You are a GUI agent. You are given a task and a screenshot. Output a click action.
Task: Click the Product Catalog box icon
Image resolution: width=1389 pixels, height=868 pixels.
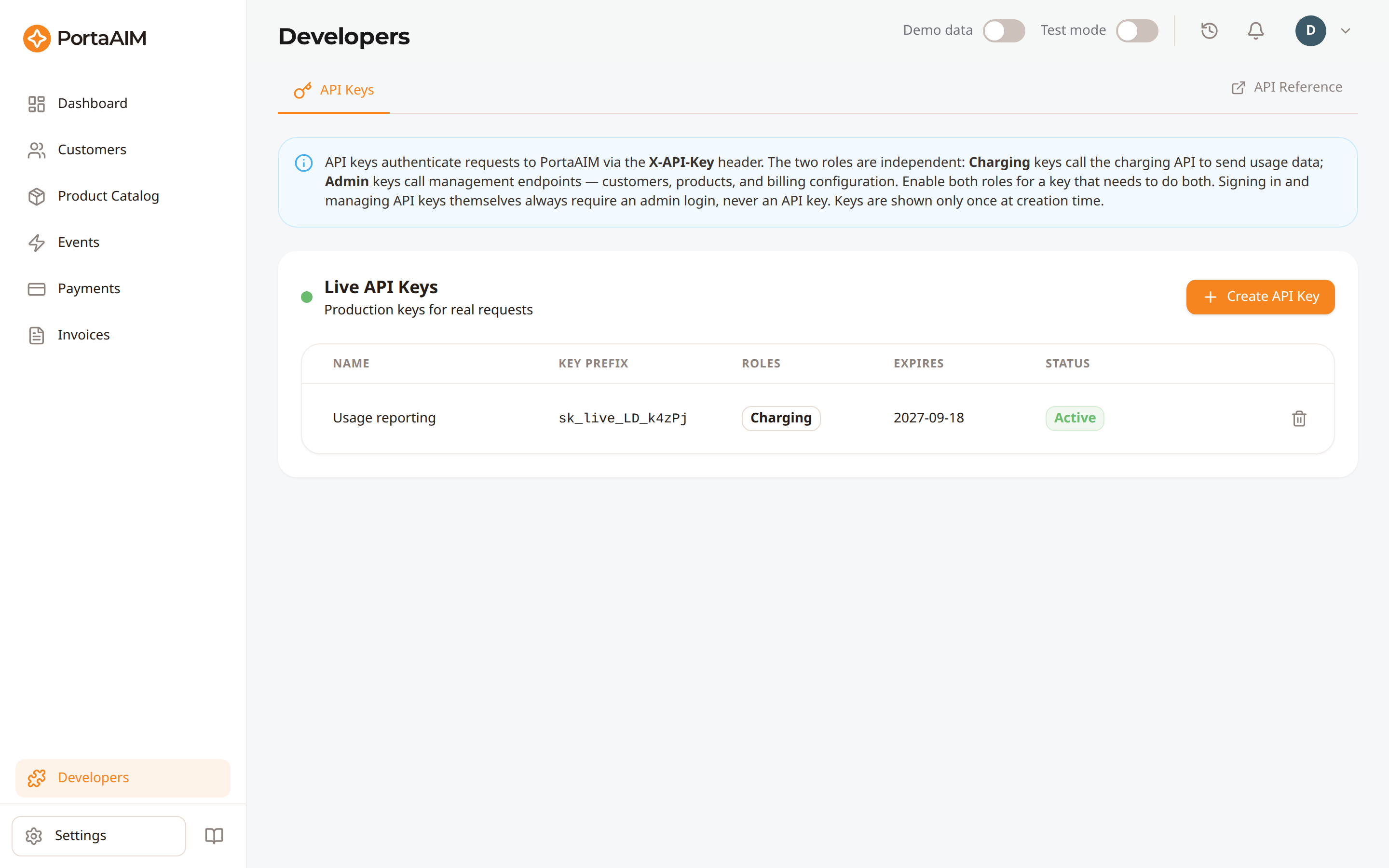click(x=37, y=196)
